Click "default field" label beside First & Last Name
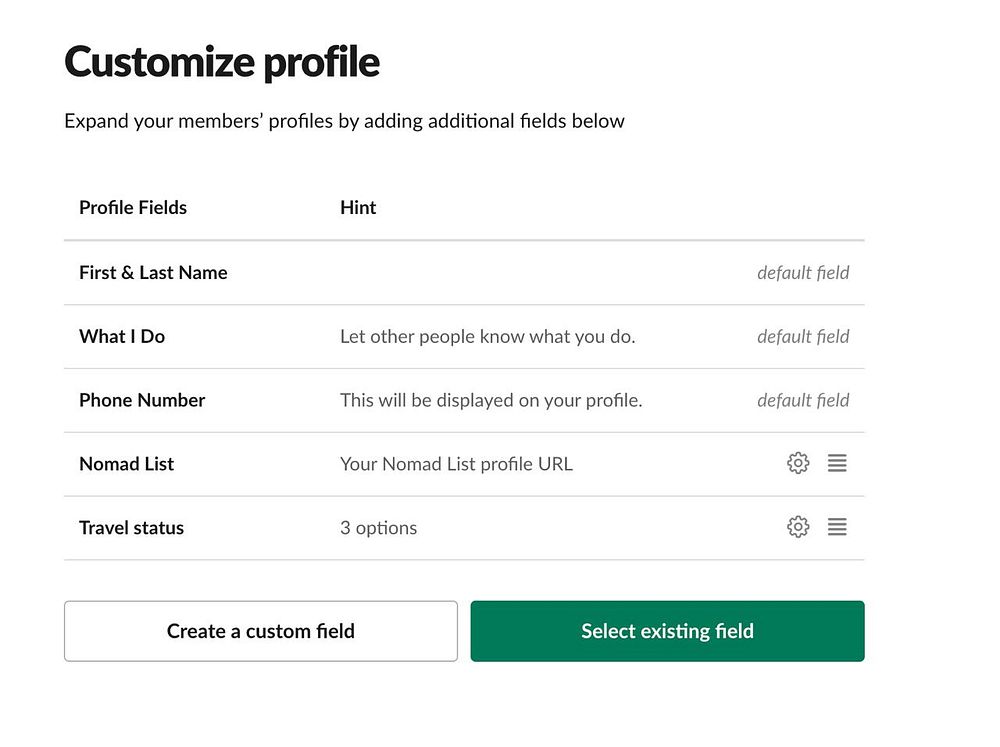 (803, 273)
